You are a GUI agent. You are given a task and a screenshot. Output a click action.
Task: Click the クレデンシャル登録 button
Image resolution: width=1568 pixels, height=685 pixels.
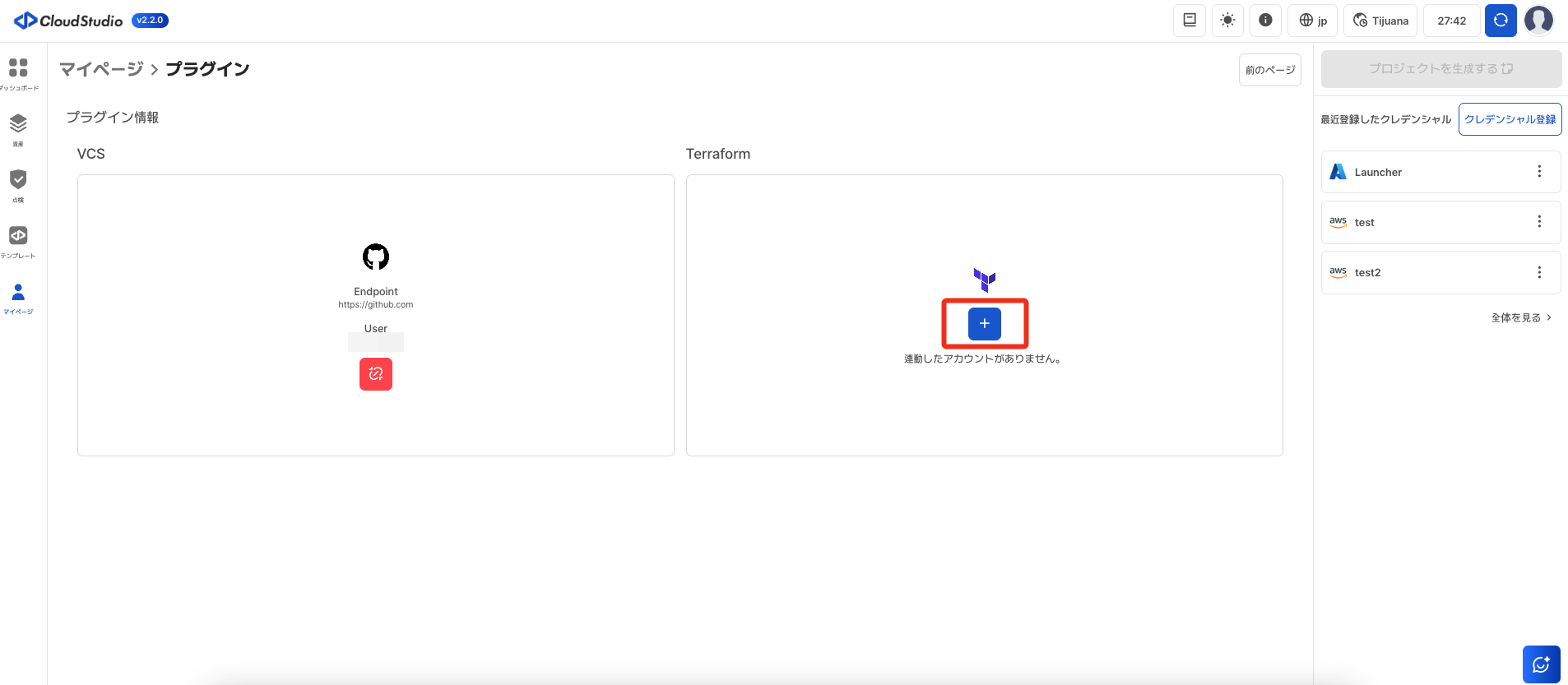1510,119
